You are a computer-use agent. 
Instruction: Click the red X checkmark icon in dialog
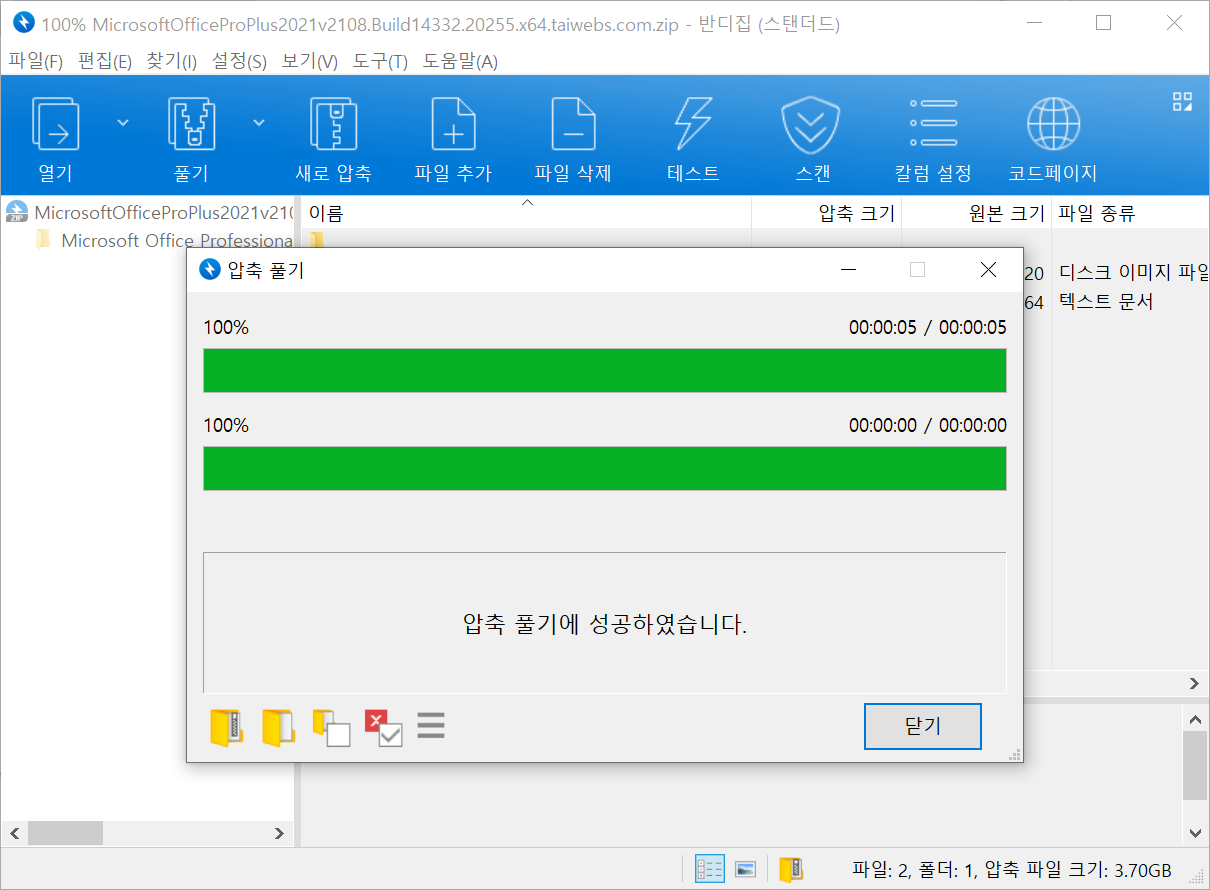point(383,727)
